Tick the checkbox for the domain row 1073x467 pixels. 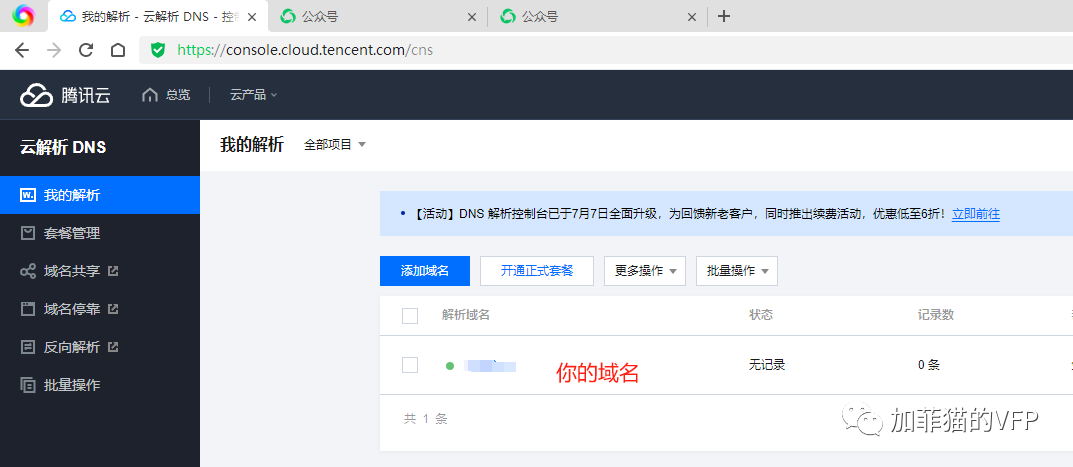(x=410, y=365)
